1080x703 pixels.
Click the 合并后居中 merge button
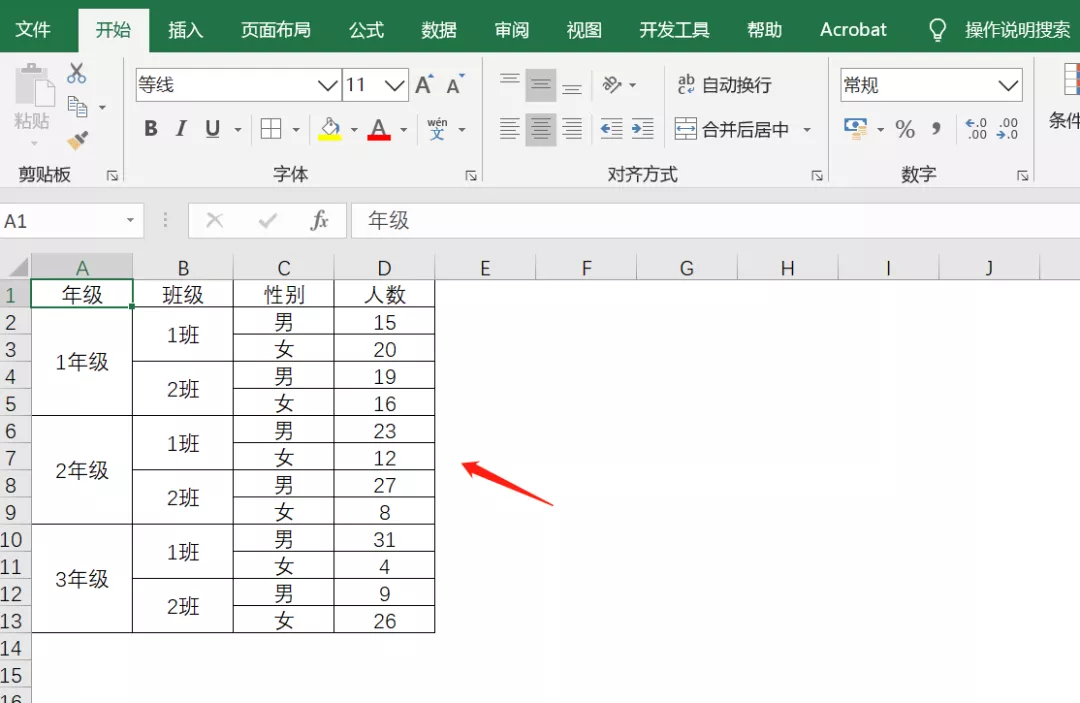pos(731,129)
